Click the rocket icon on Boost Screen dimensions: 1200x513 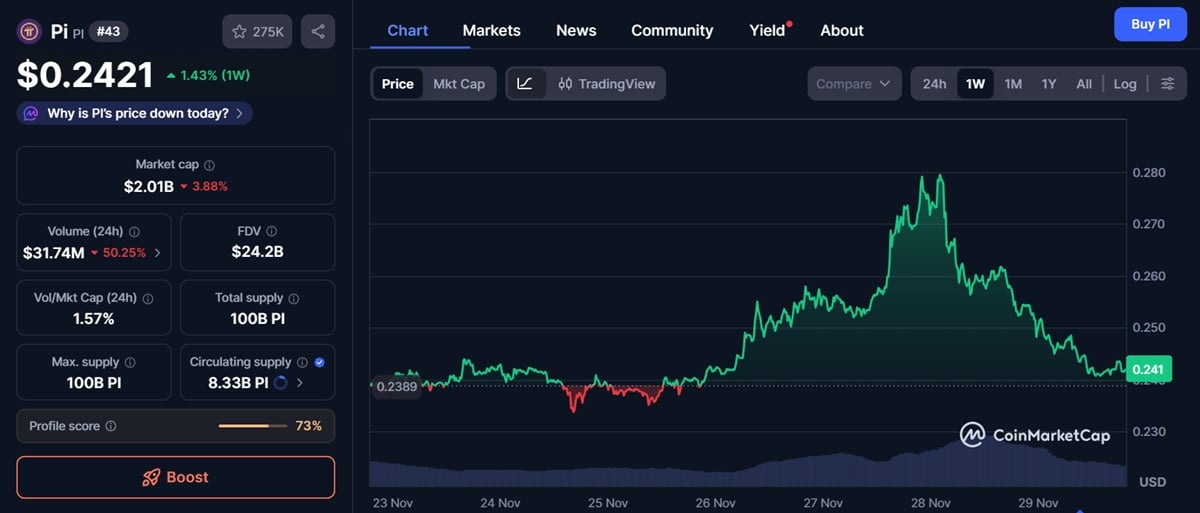151,477
